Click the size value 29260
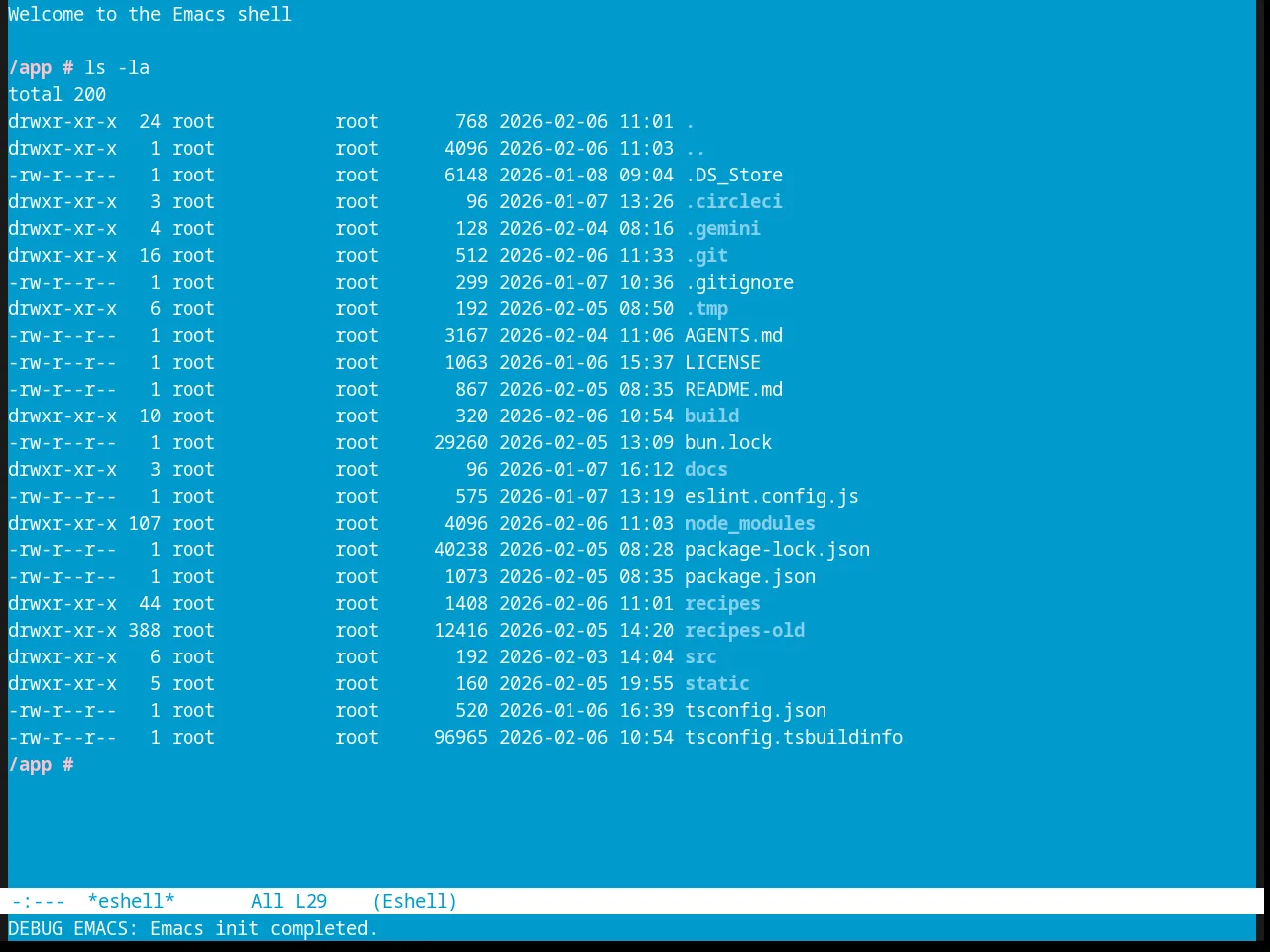This screenshot has width=1270, height=952. pyautogui.click(x=460, y=442)
